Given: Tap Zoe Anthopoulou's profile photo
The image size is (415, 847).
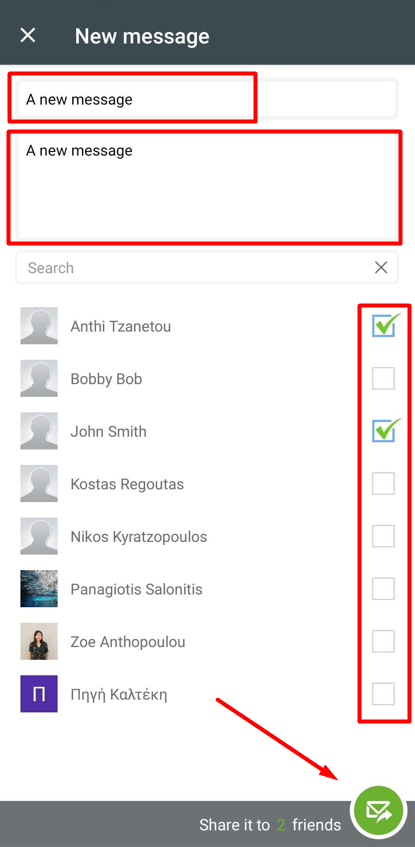Looking at the screenshot, I should 39,641.
